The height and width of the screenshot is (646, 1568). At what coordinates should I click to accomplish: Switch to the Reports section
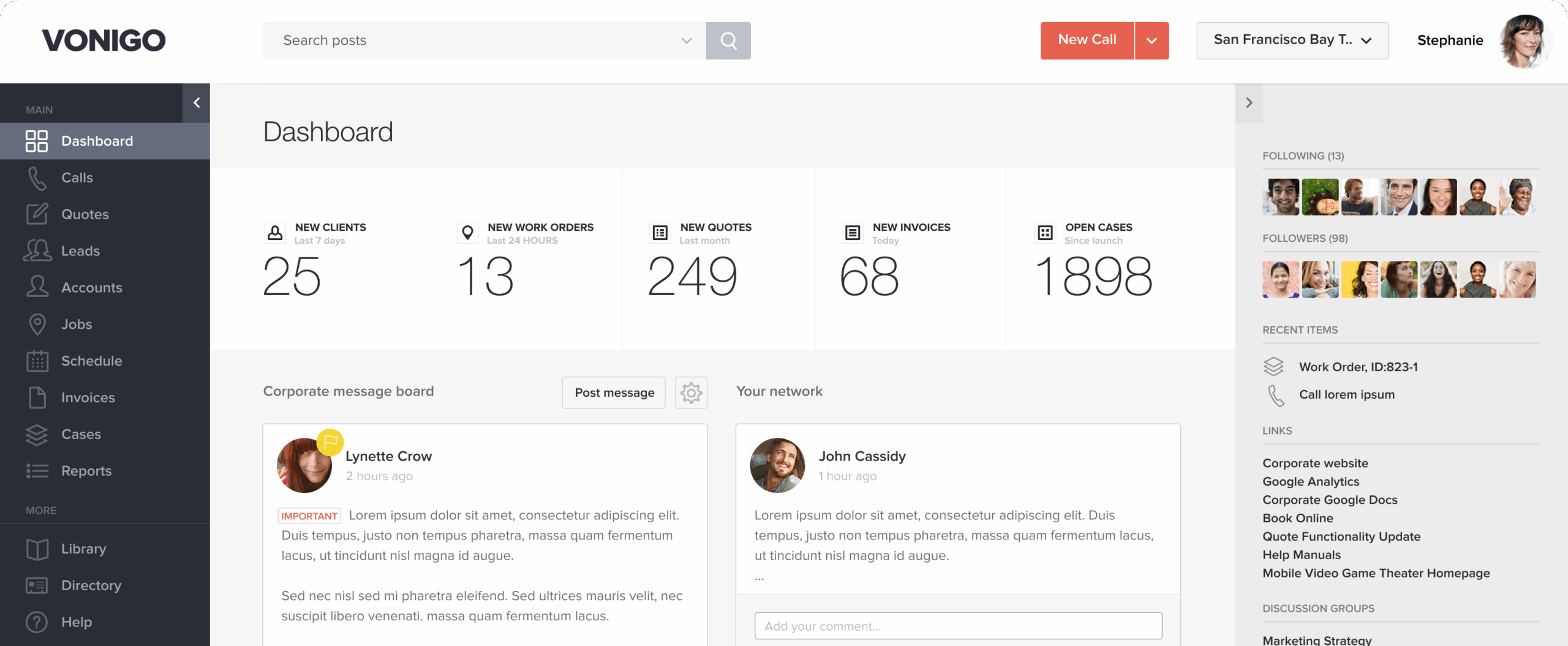click(37, 471)
